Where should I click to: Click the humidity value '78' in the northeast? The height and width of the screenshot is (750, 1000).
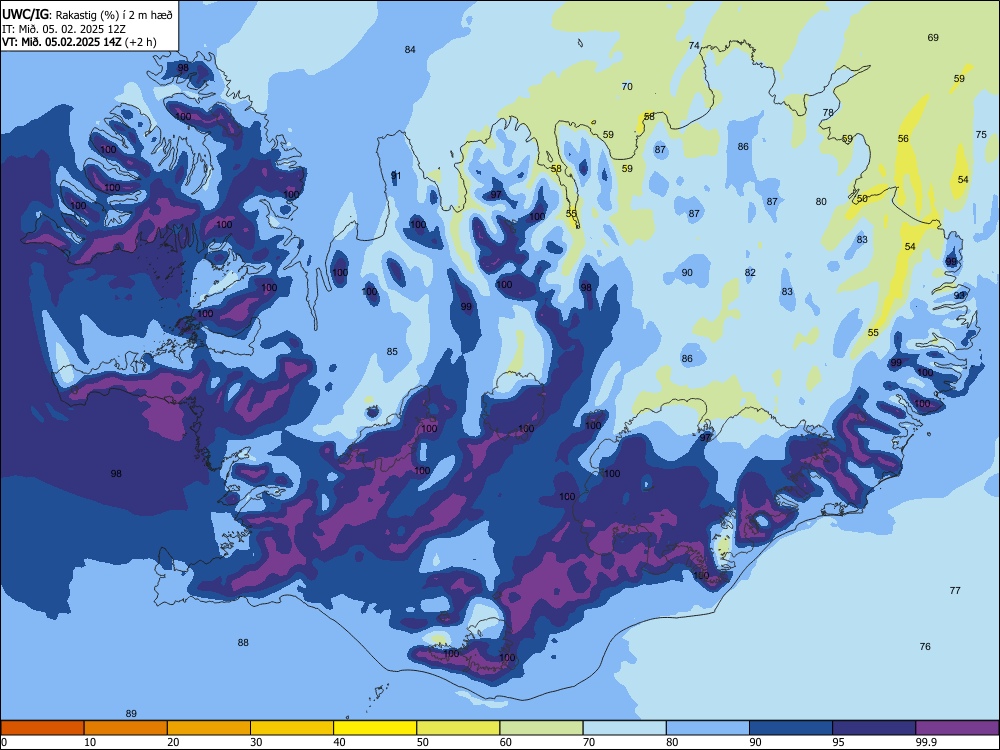point(828,113)
